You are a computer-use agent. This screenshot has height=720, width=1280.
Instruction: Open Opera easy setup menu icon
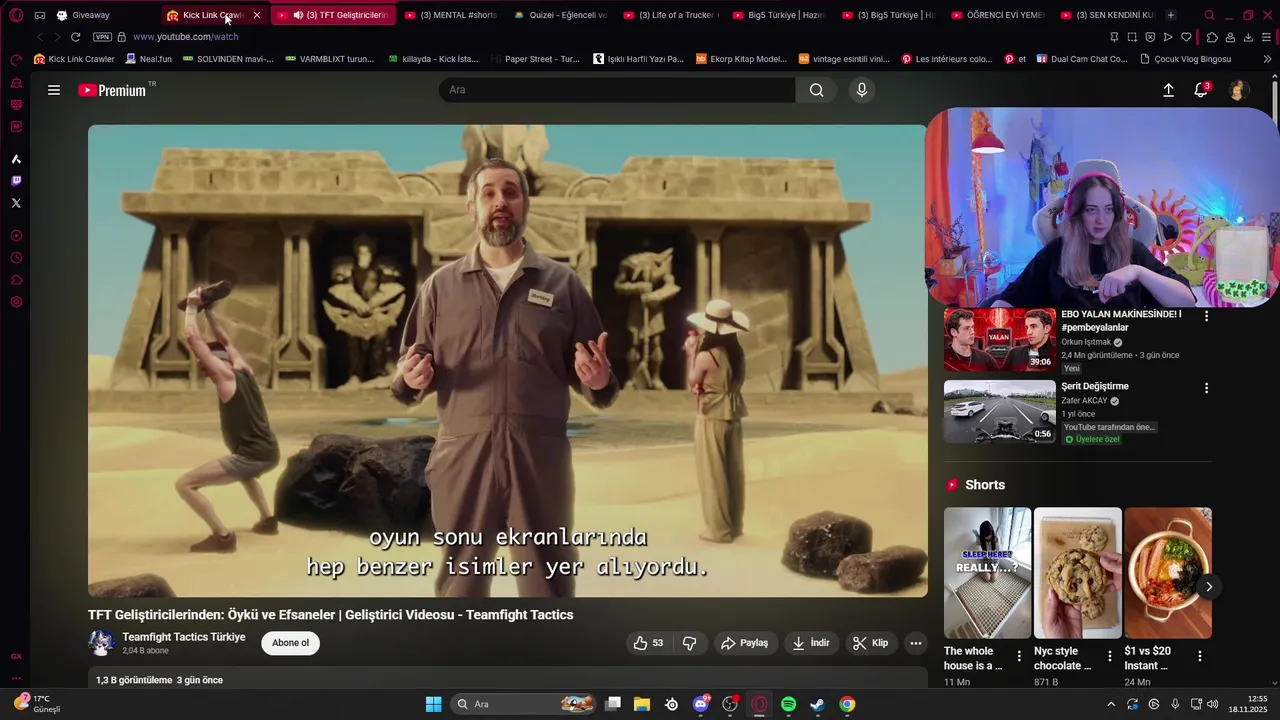click(x=1266, y=37)
